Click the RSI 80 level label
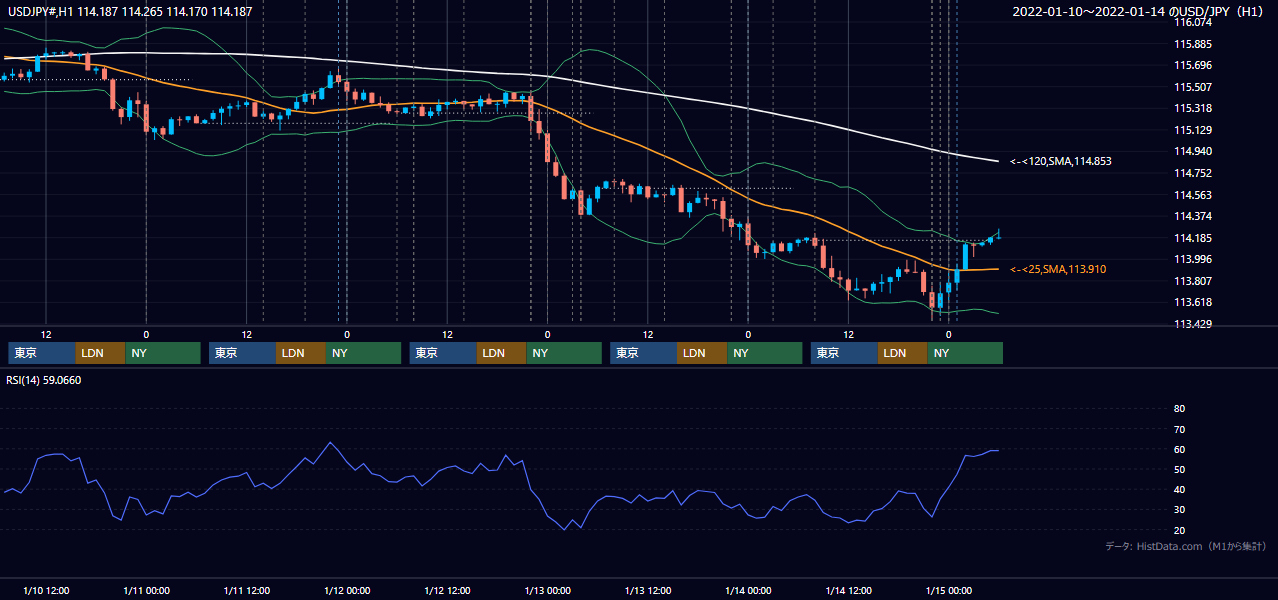Viewport: 1278px width, 600px height. pos(1179,409)
